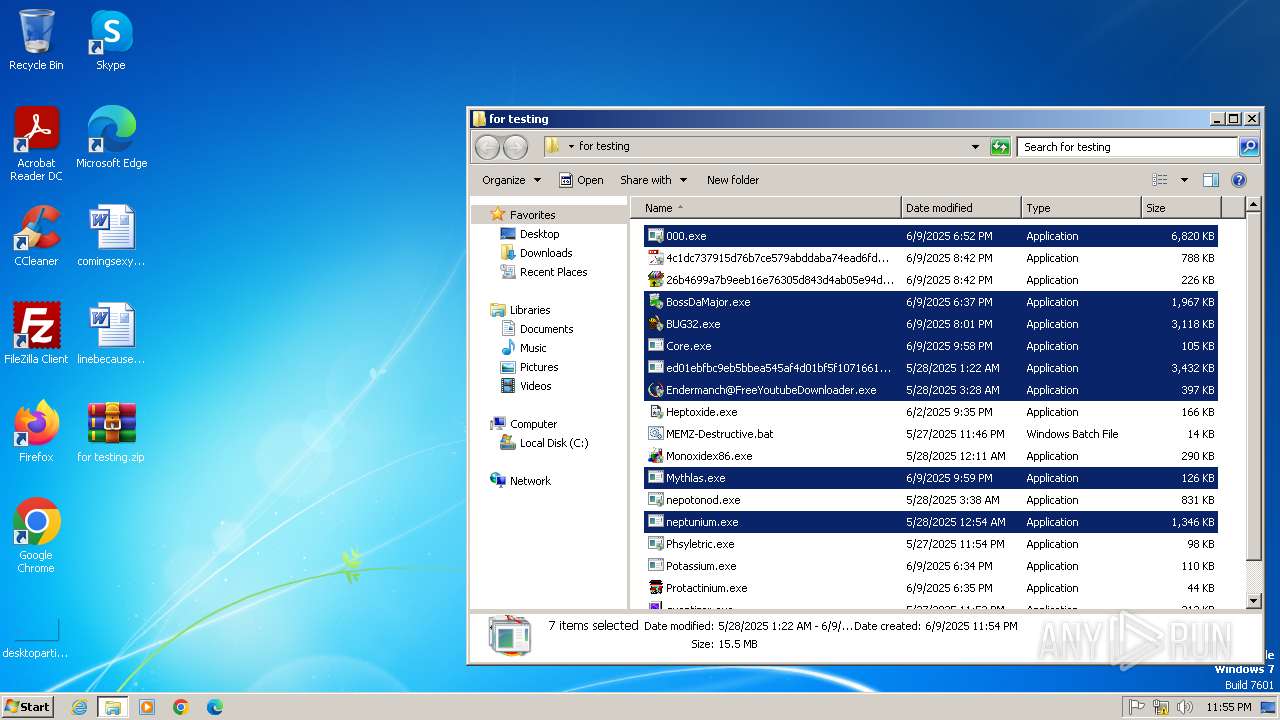Open the view options dropdown arrow

click(x=1184, y=180)
